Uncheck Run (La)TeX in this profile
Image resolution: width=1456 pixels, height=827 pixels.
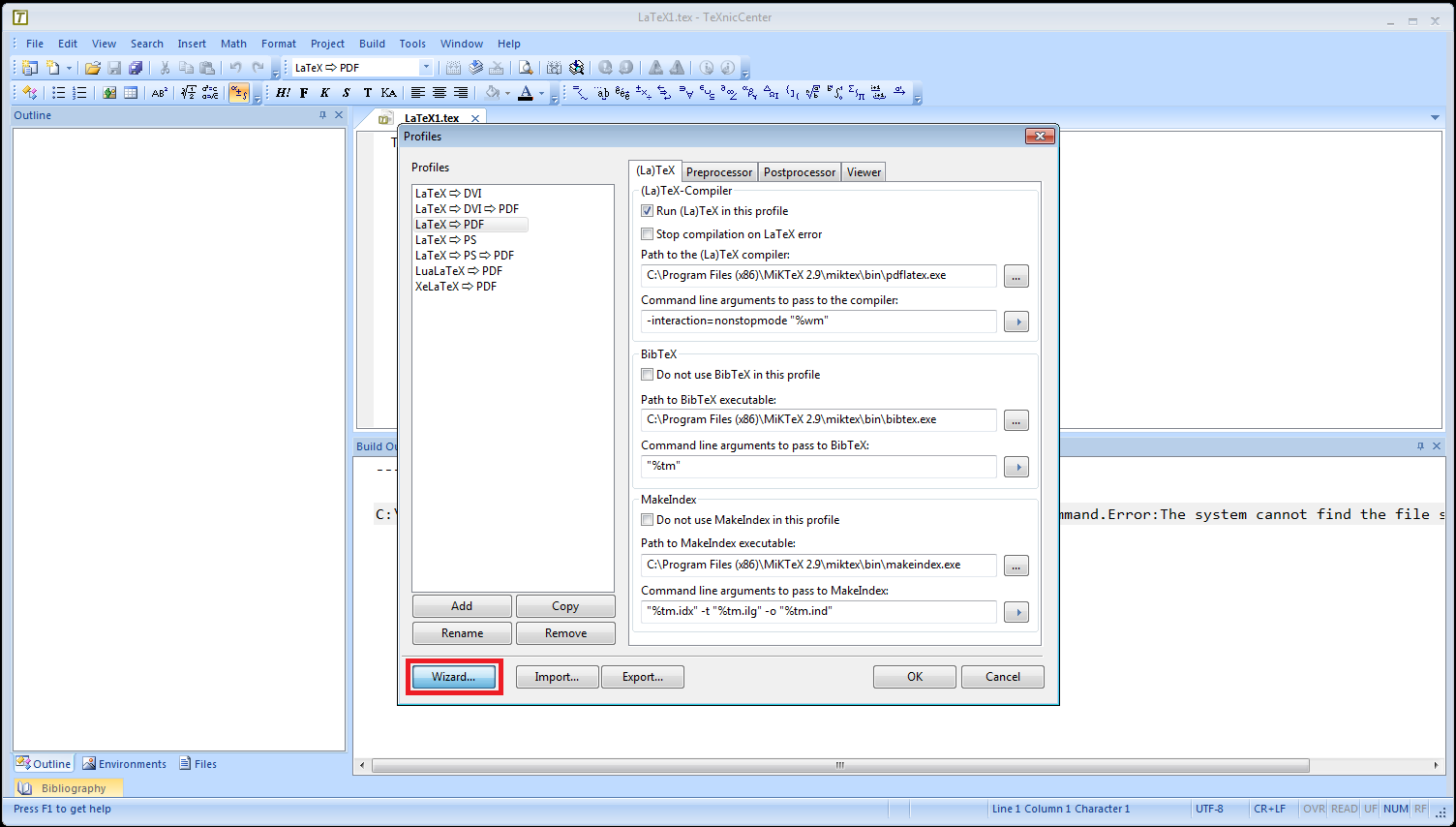[x=648, y=211]
